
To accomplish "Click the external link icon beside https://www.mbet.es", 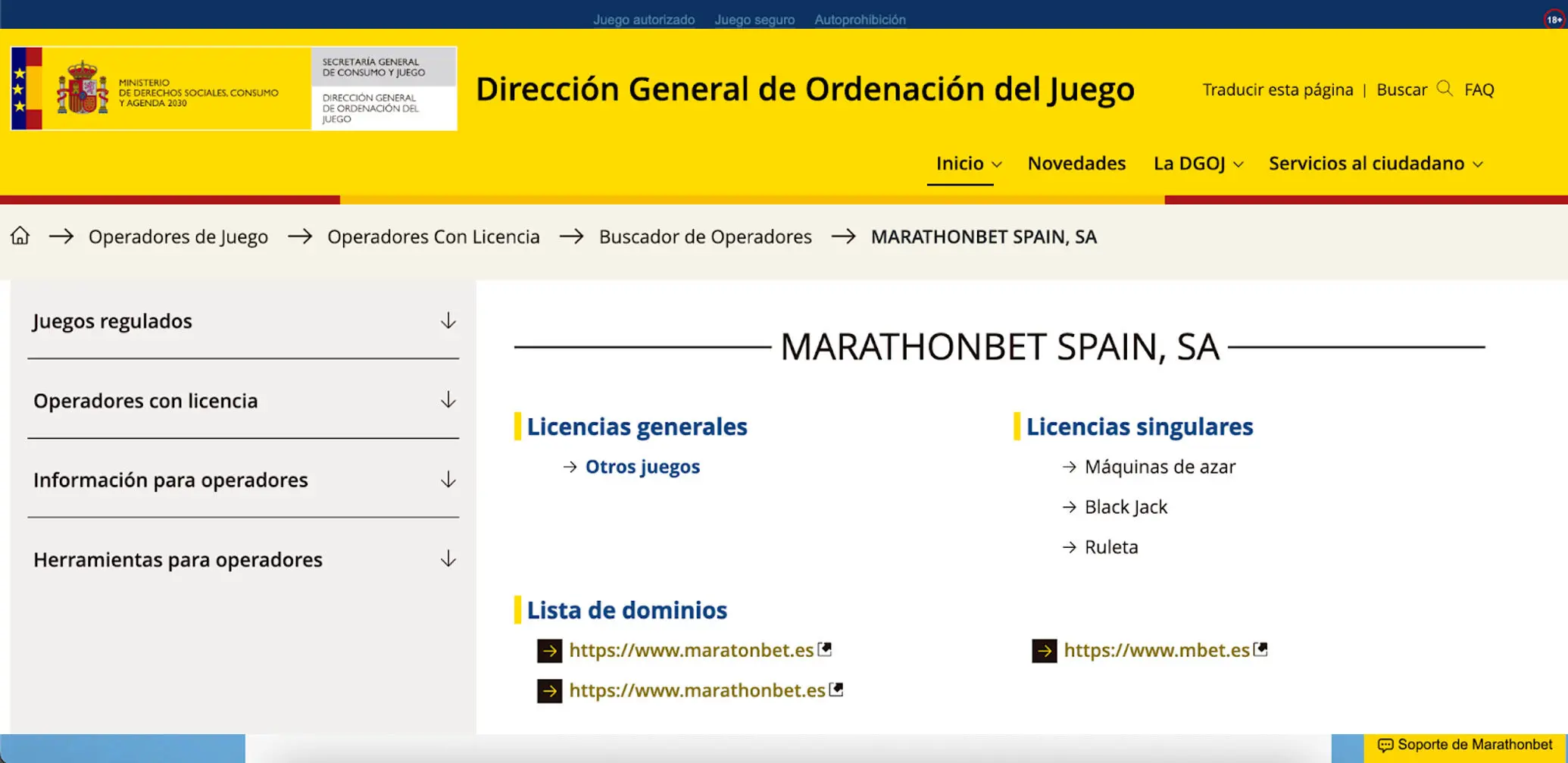I will click(x=1260, y=648).
